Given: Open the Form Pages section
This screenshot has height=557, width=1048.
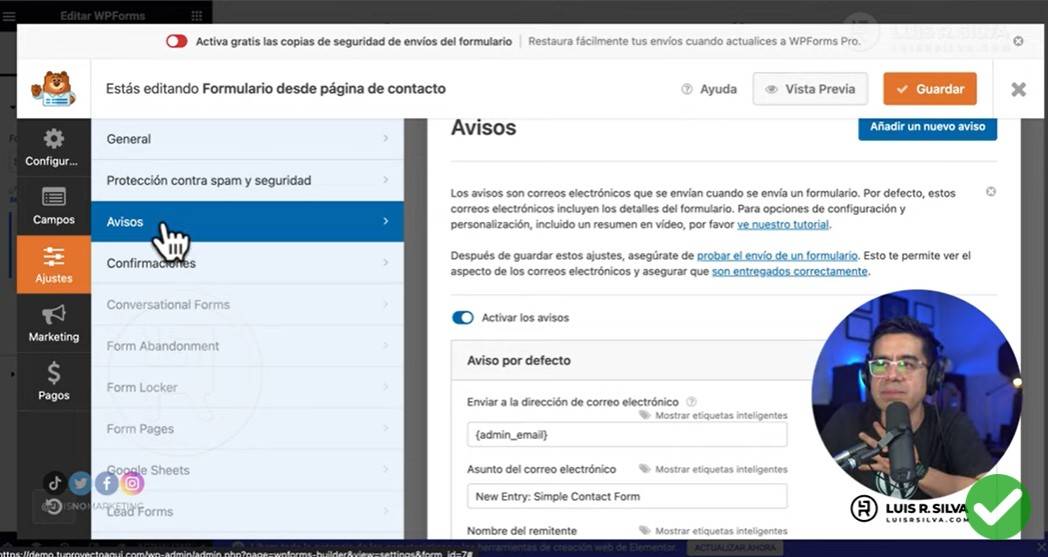Looking at the screenshot, I should click(x=247, y=429).
